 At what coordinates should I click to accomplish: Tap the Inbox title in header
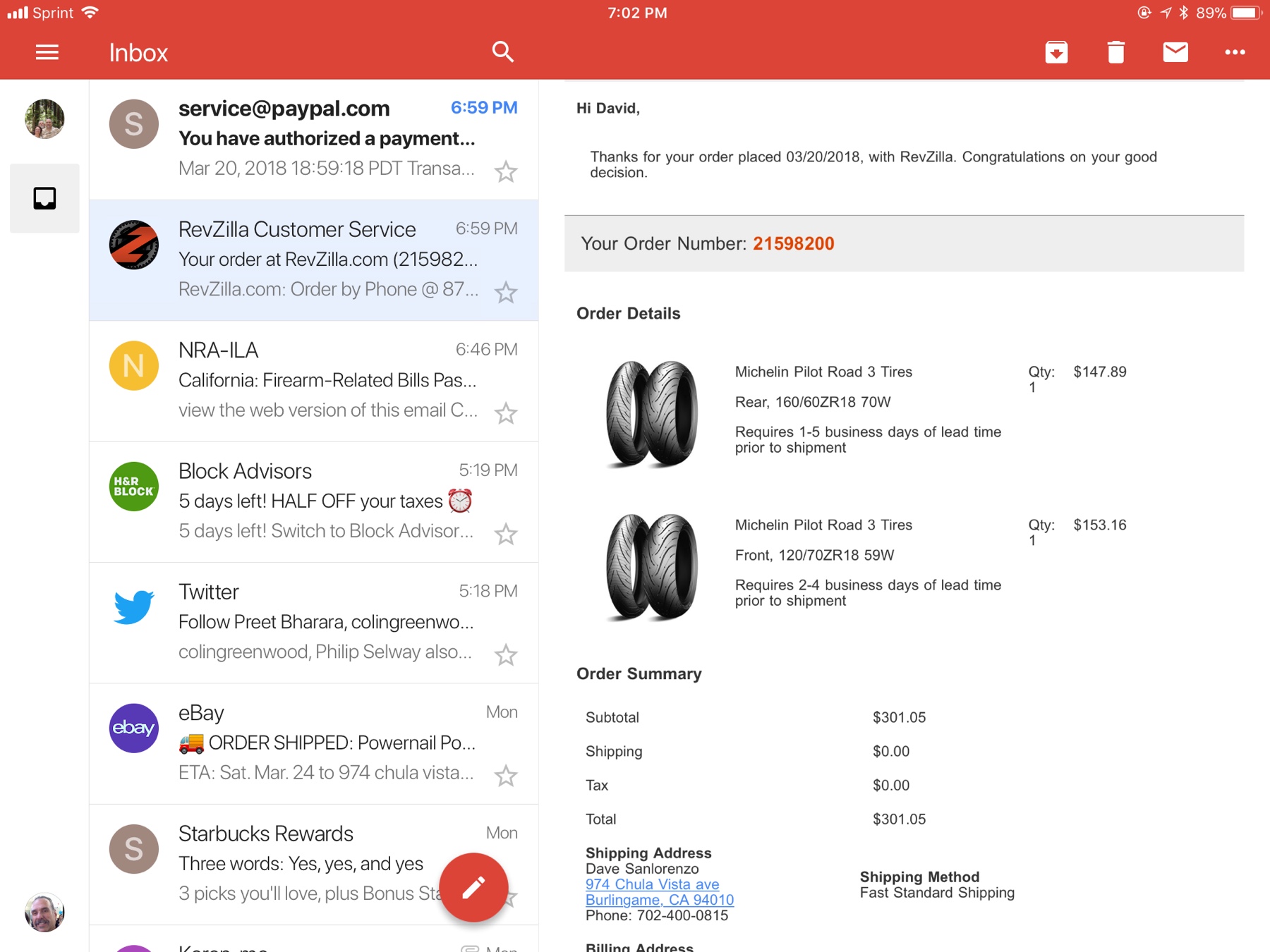click(x=138, y=53)
